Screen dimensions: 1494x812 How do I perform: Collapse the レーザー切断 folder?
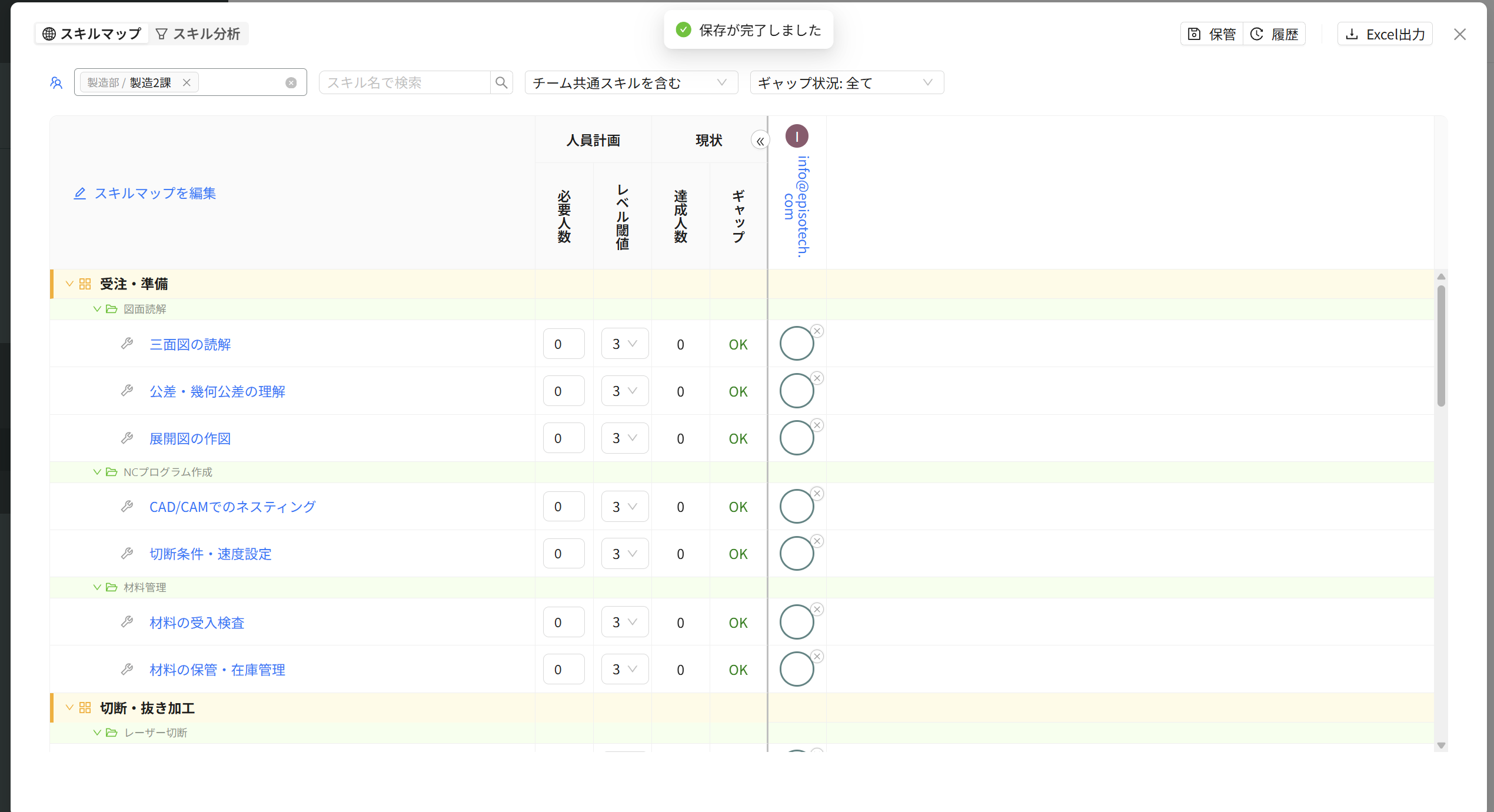[x=97, y=733]
